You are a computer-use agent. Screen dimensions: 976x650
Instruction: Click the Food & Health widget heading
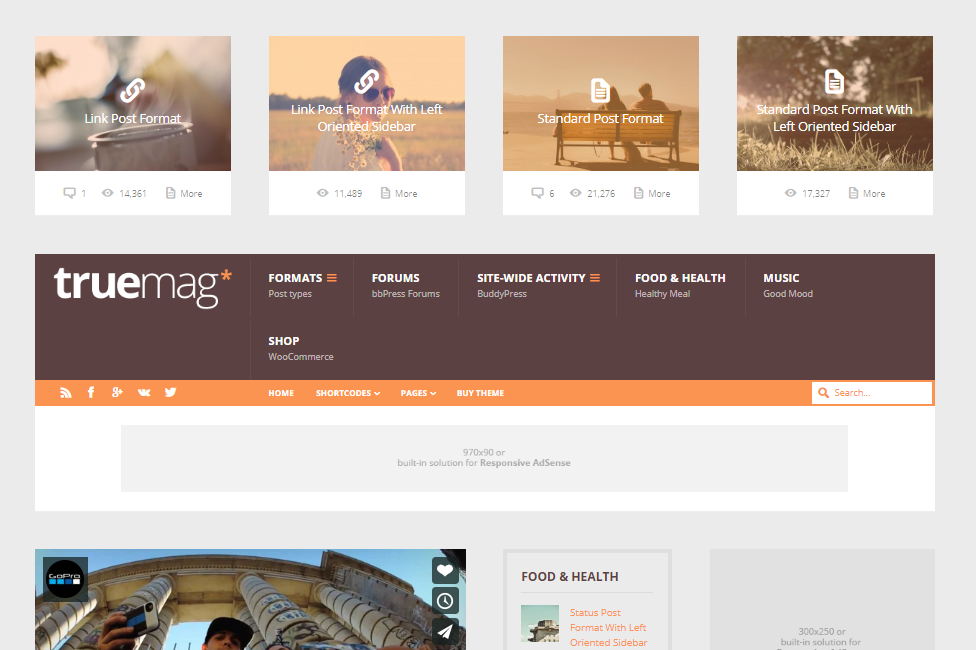(570, 577)
